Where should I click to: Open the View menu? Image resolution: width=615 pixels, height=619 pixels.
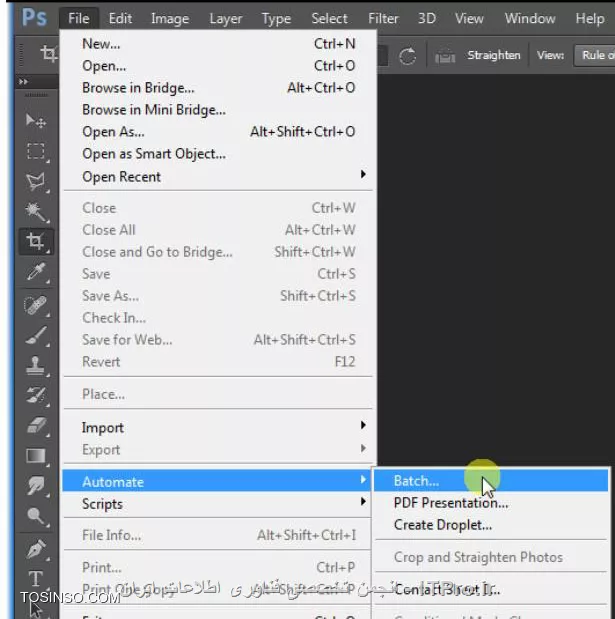[x=469, y=19]
